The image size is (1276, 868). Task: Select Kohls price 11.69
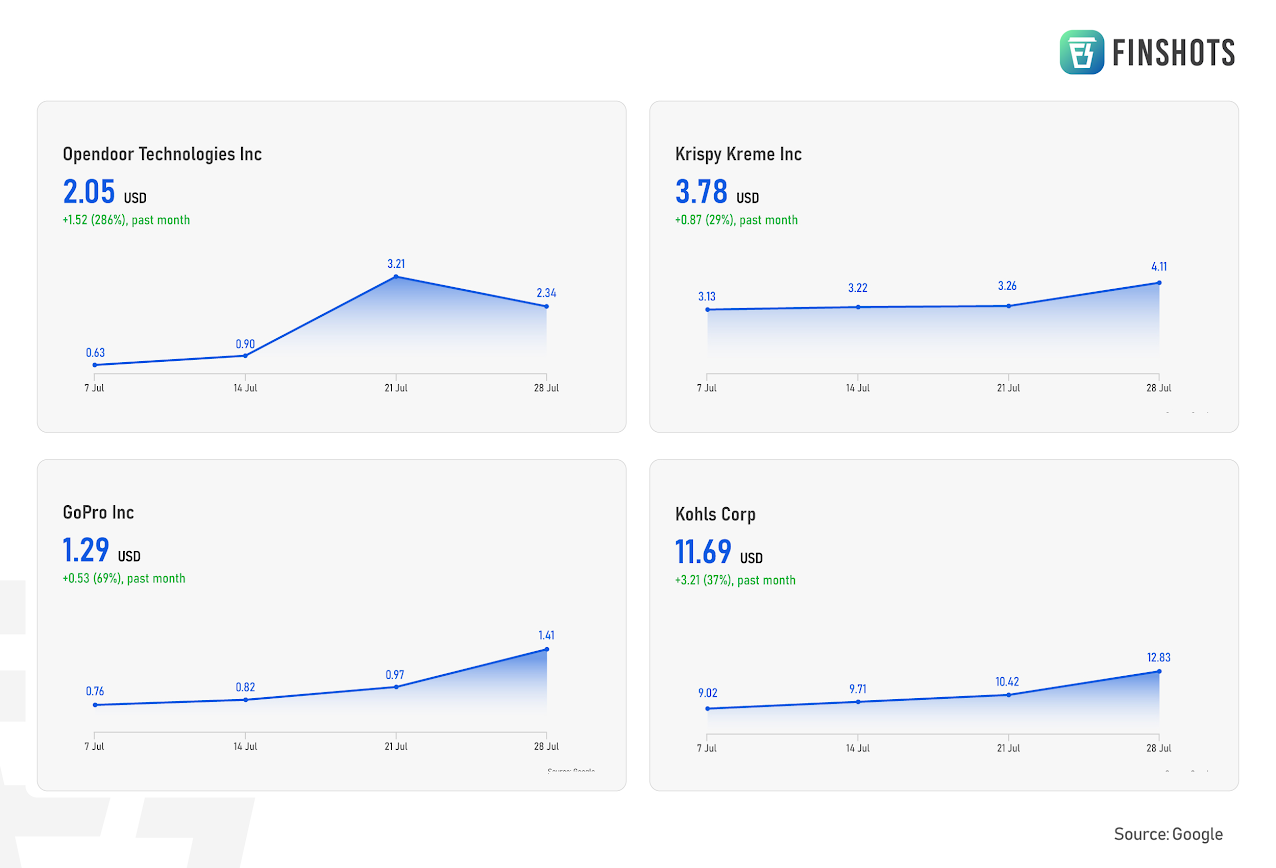(704, 552)
